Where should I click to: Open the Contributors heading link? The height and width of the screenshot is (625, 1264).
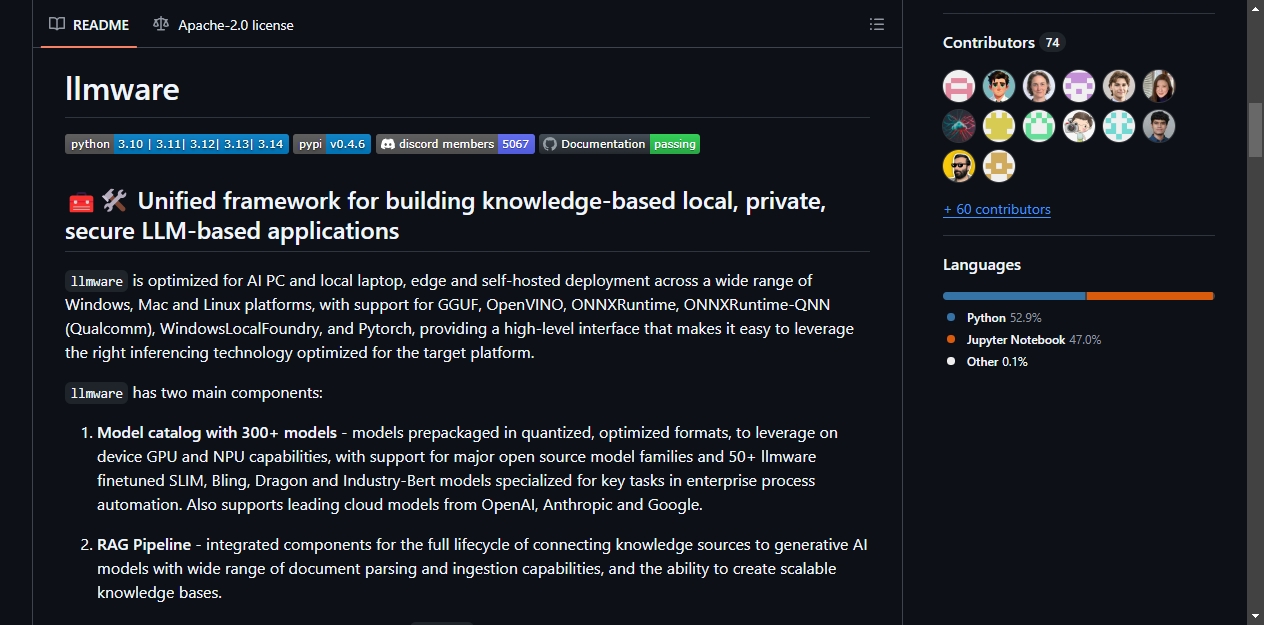click(989, 42)
